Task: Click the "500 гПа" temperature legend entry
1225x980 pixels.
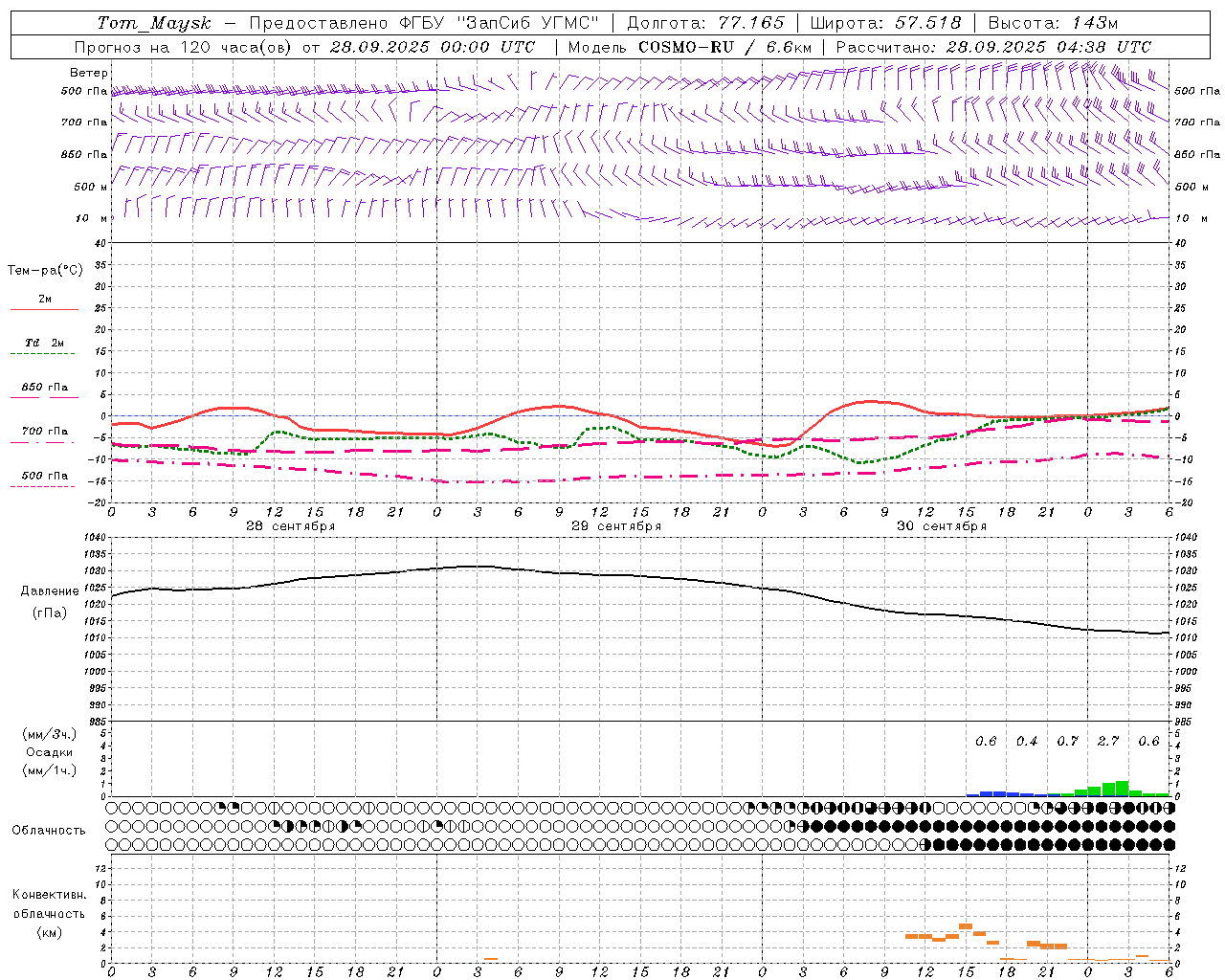Action: tap(45, 476)
